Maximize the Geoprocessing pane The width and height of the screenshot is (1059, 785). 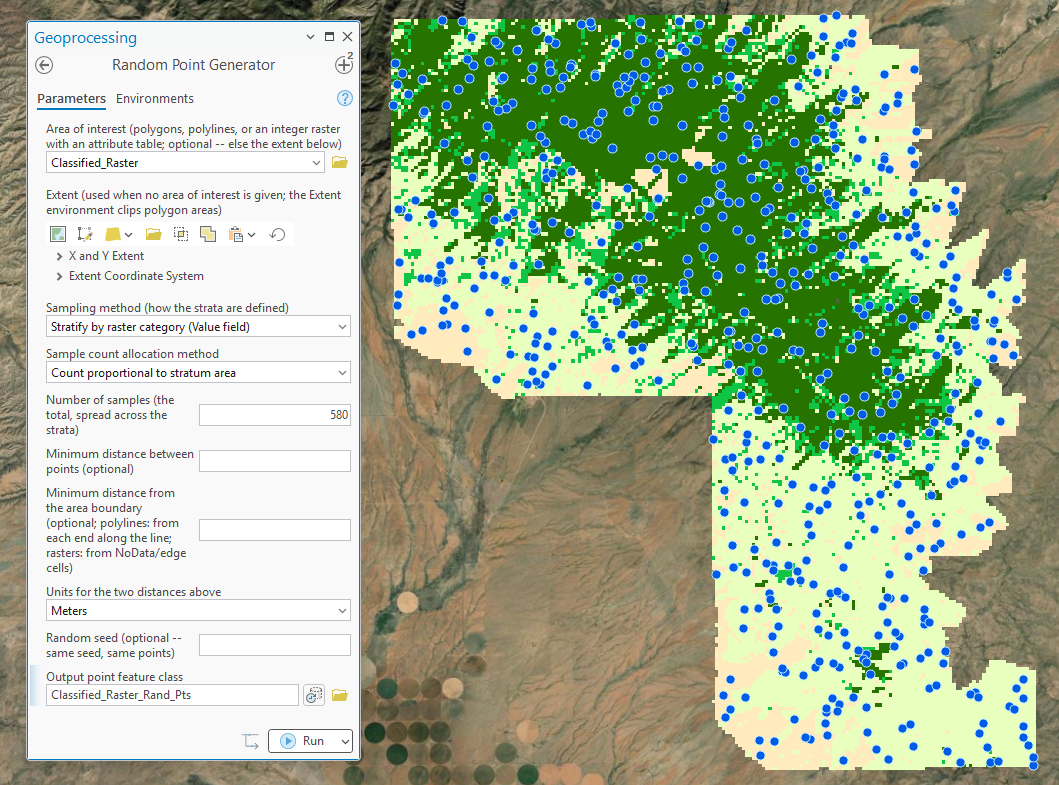[x=330, y=36]
